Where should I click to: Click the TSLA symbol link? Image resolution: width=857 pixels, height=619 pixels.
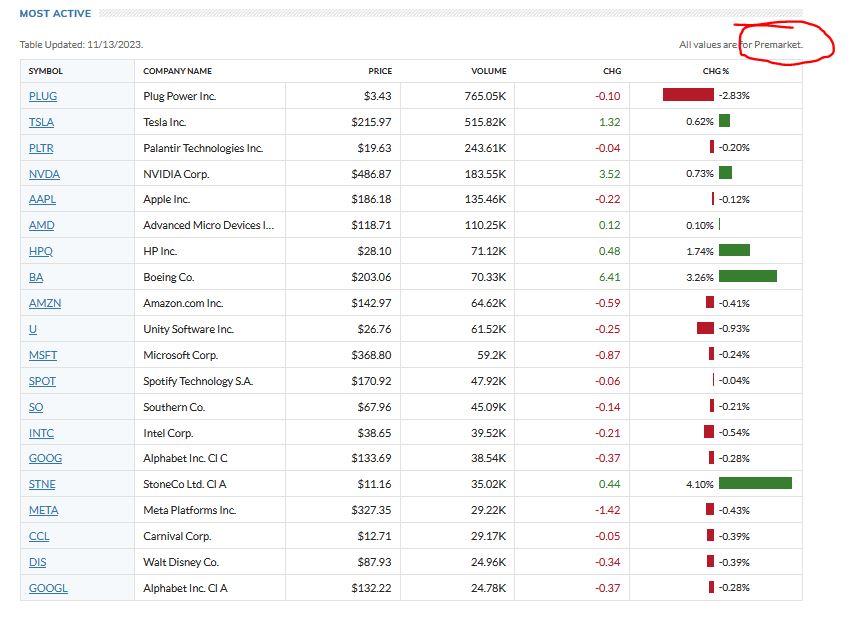(43, 122)
